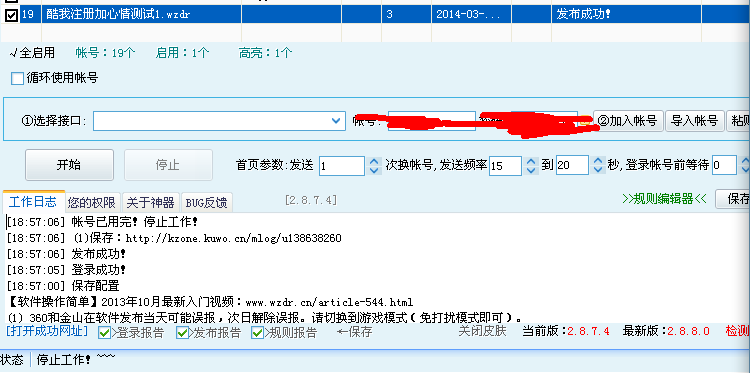Uncheck row 19 account checkbox

11,15
